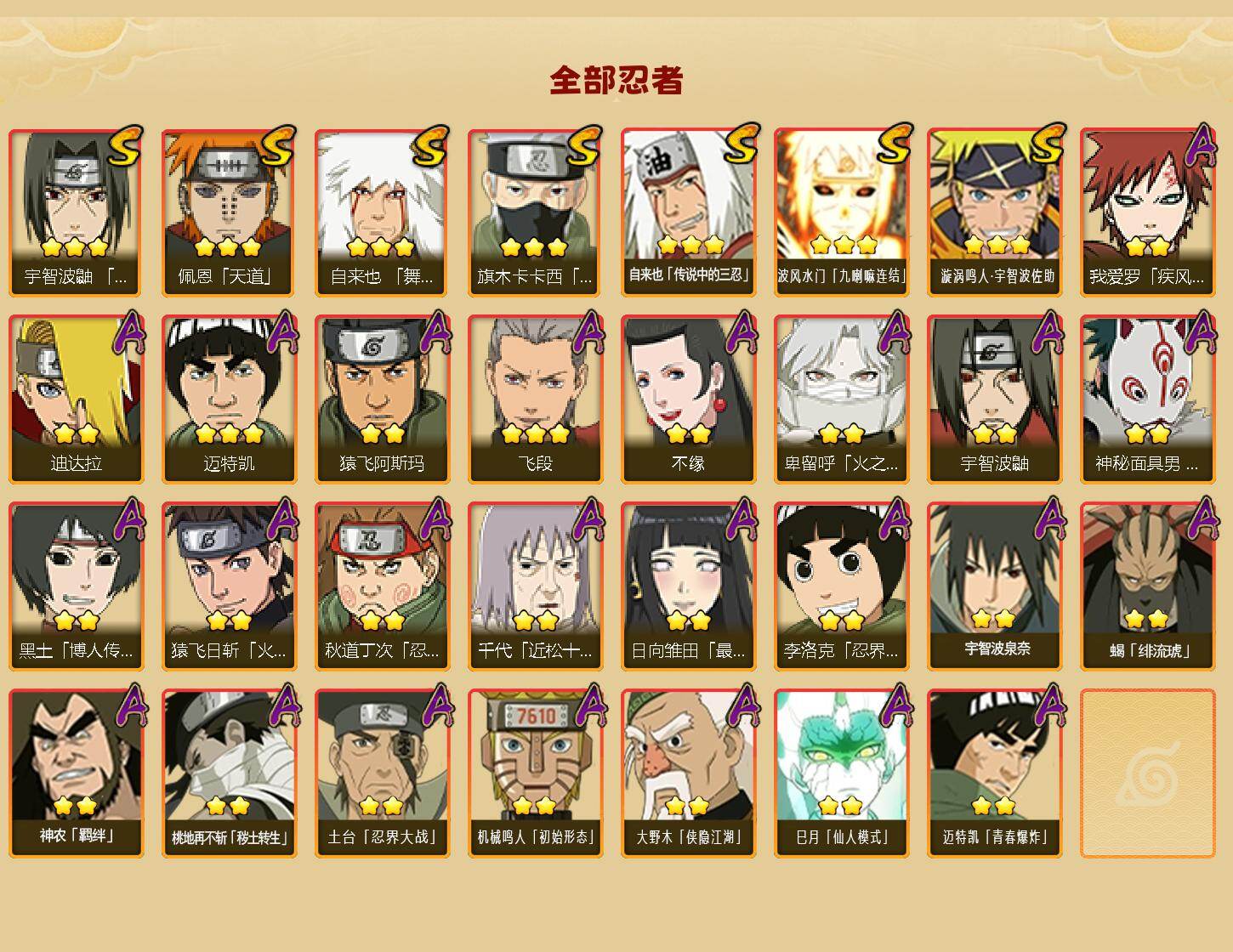The height and width of the screenshot is (952, 1233).
Task: Select the 桃地再不斩「秽土转生」 card
Action: click(x=229, y=773)
